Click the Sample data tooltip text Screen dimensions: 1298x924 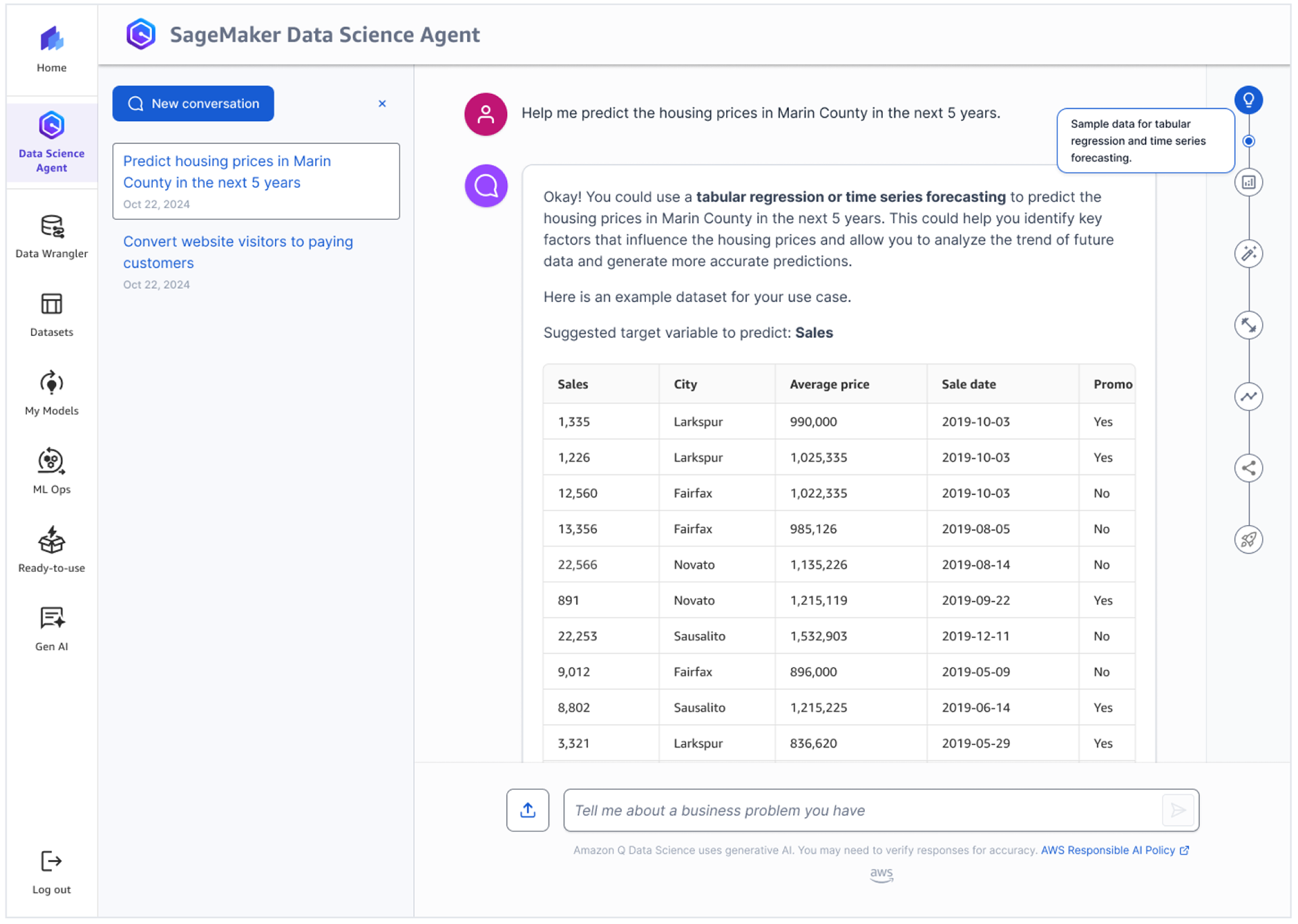pos(1138,141)
